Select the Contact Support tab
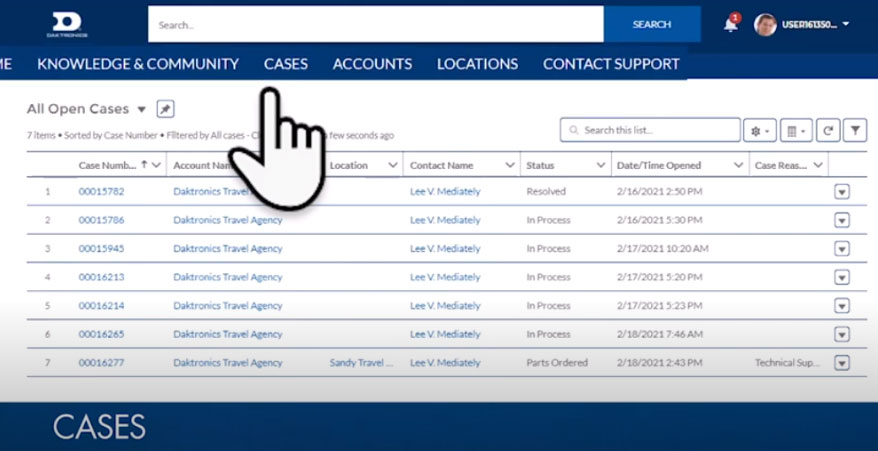 [x=611, y=64]
